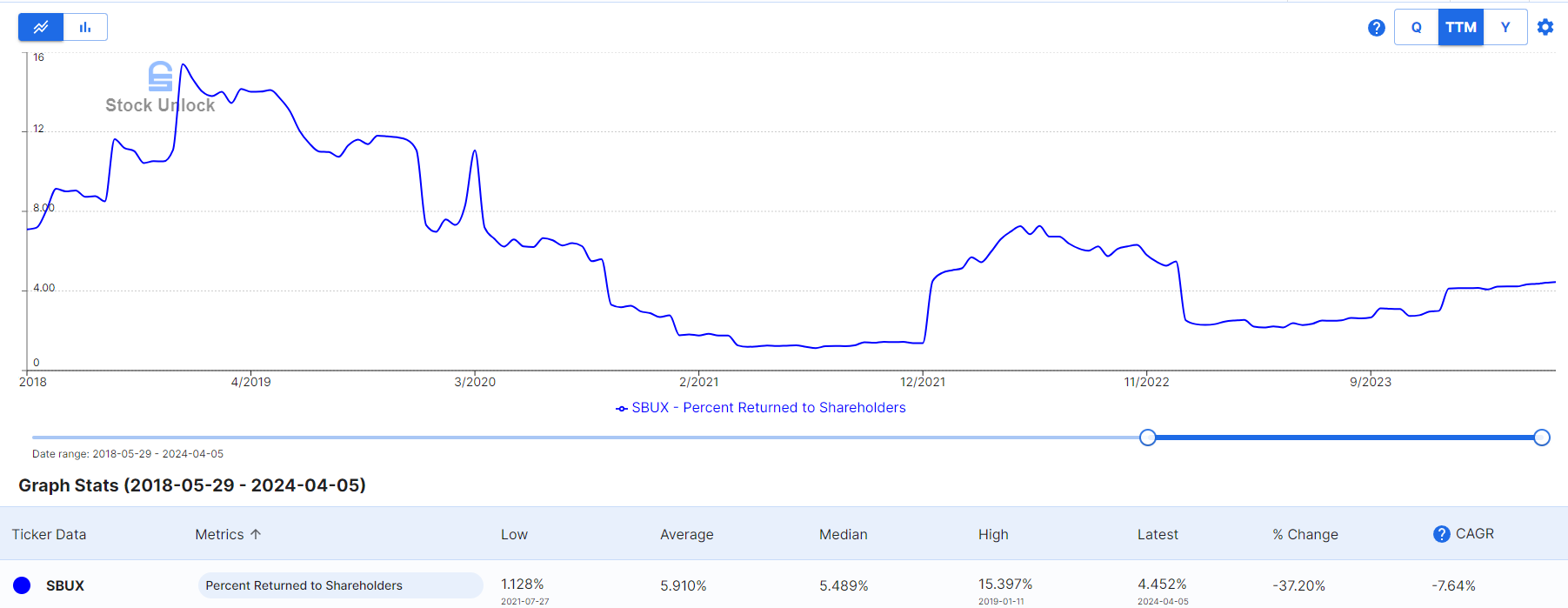The image size is (1568, 608).
Task: Click the Date range label text
Action: pyautogui.click(x=128, y=454)
